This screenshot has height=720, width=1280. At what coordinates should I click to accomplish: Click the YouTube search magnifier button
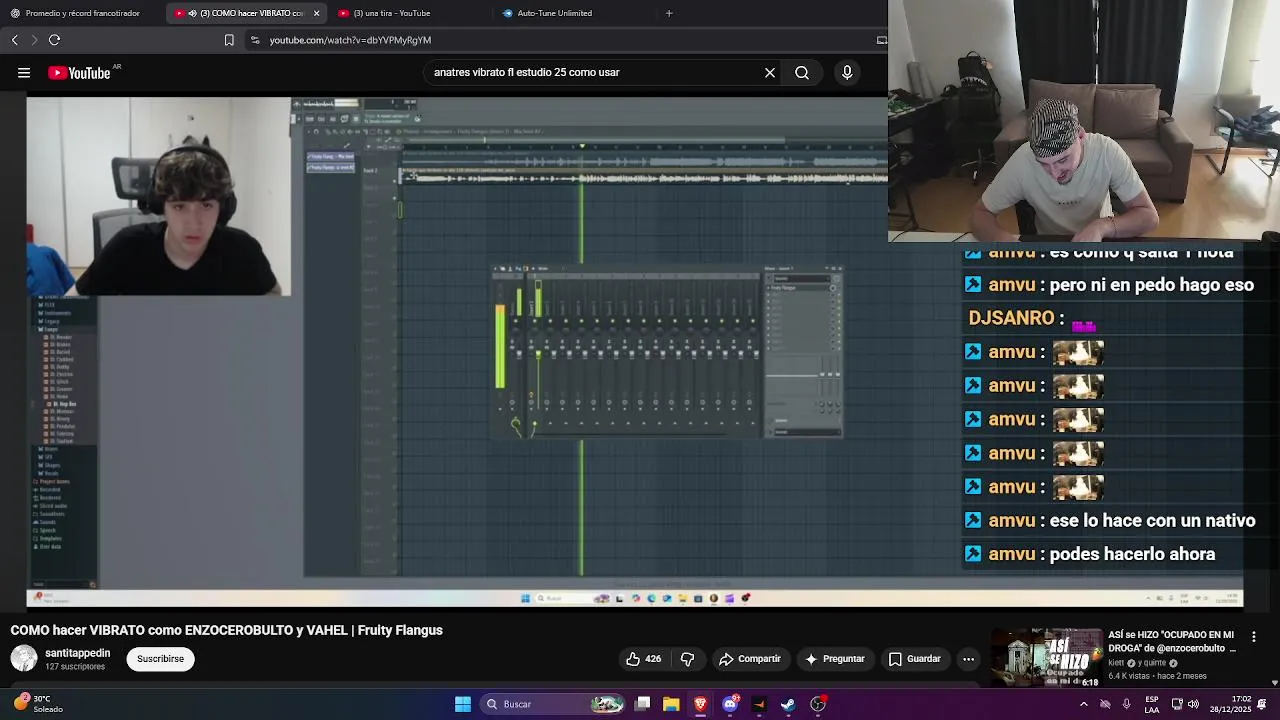click(x=802, y=72)
